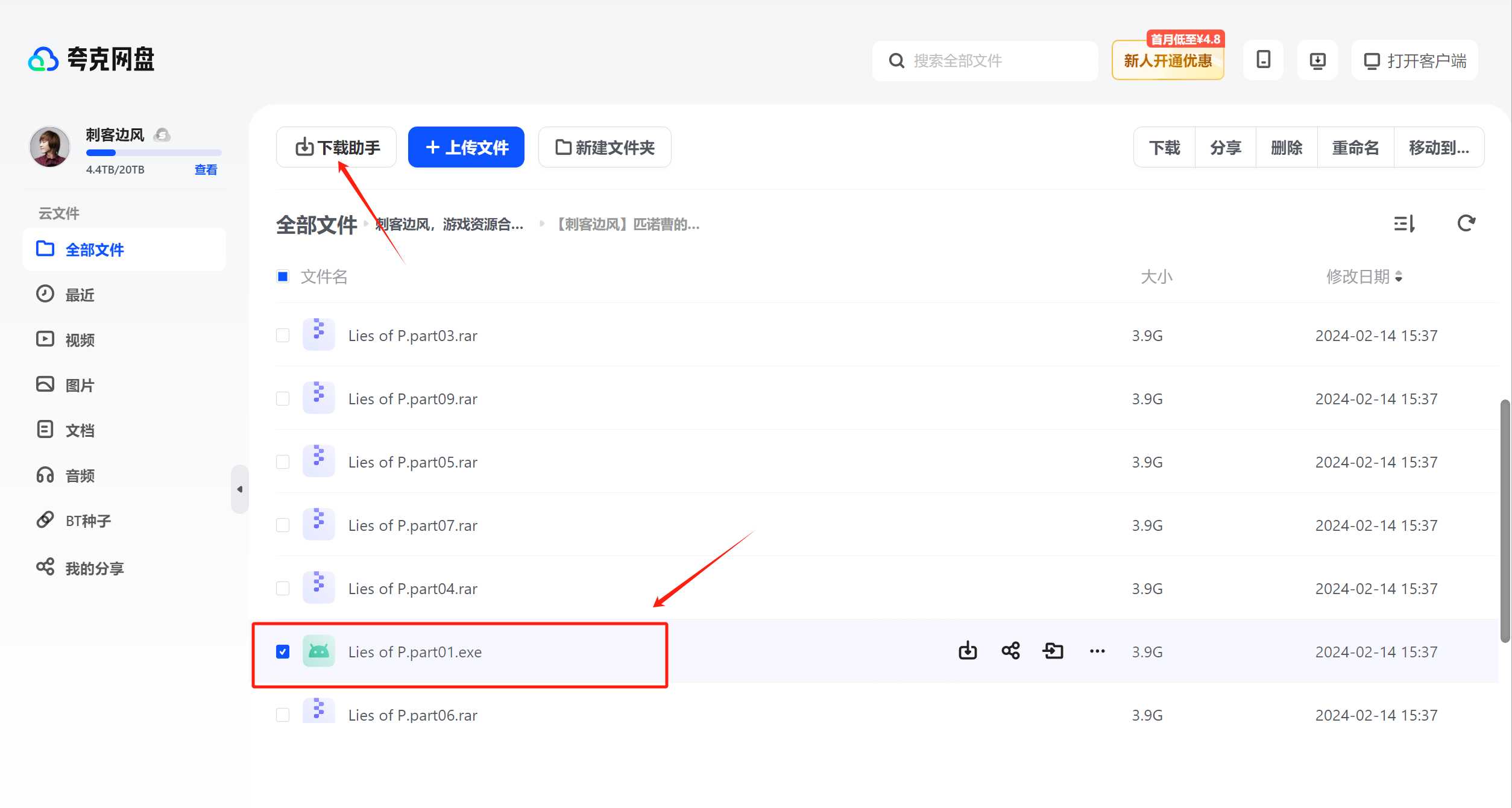Click the 上传文件 button
Viewport: 1512px width, 808px height.
tap(466, 147)
